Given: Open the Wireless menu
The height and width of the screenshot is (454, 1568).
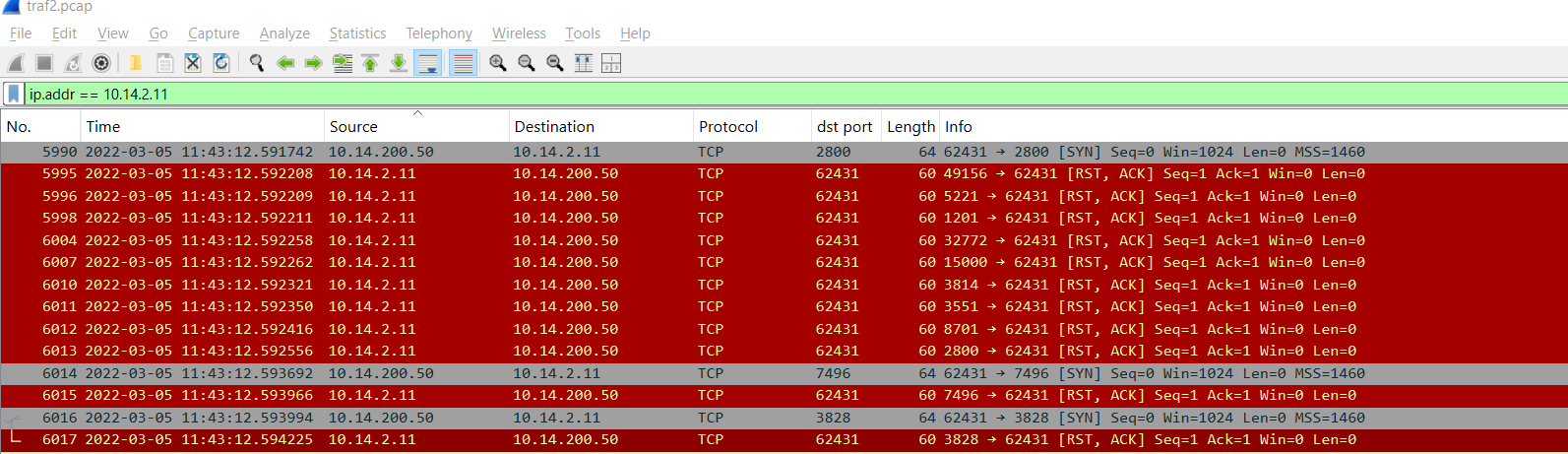Looking at the screenshot, I should click(x=519, y=33).
